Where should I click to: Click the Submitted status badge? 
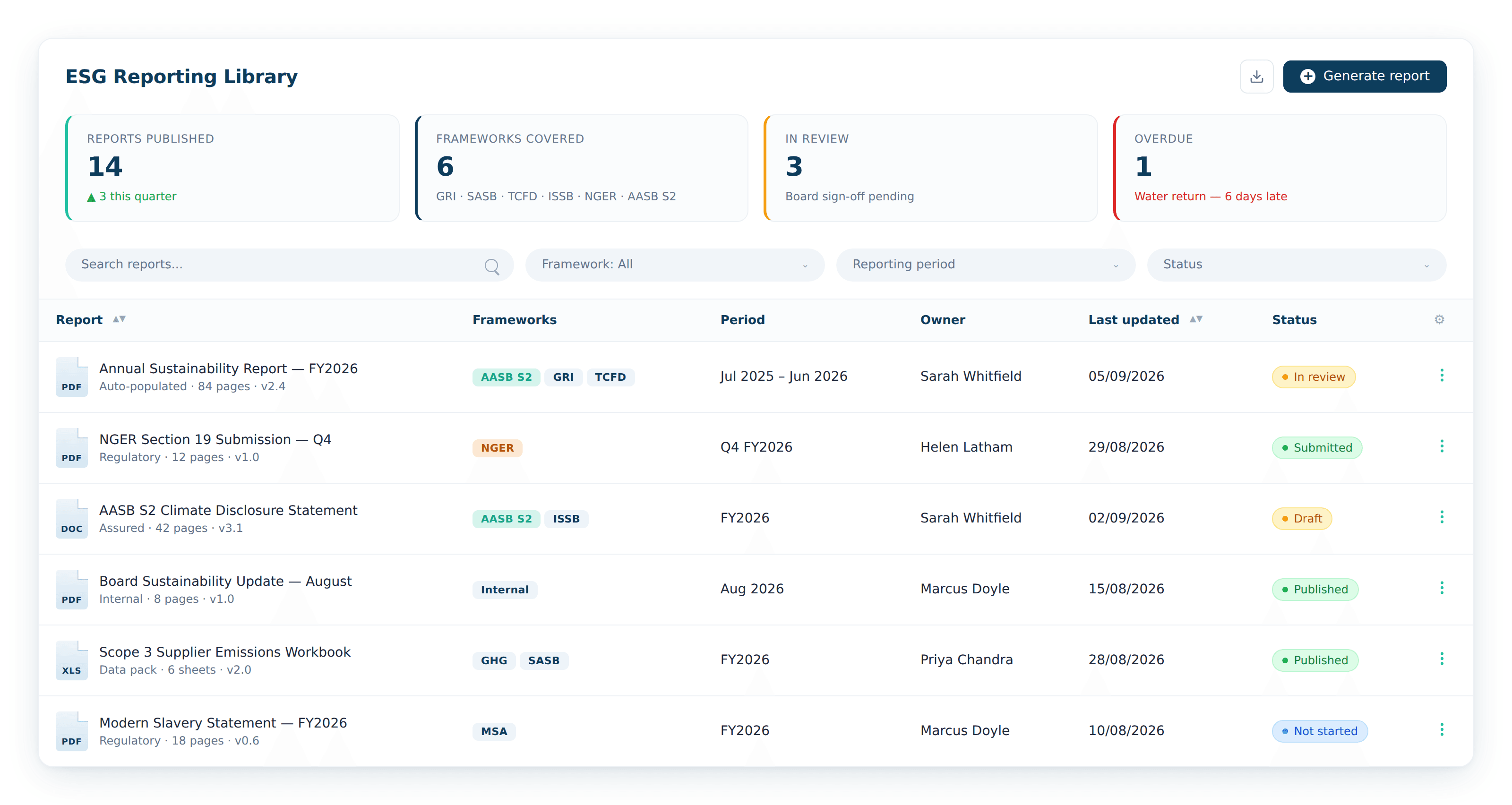1317,448
